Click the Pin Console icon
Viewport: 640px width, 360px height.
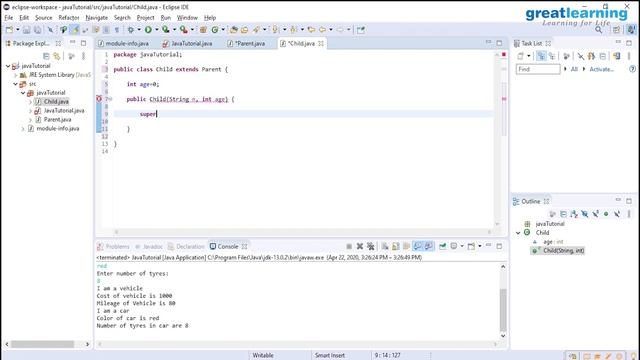443,247
